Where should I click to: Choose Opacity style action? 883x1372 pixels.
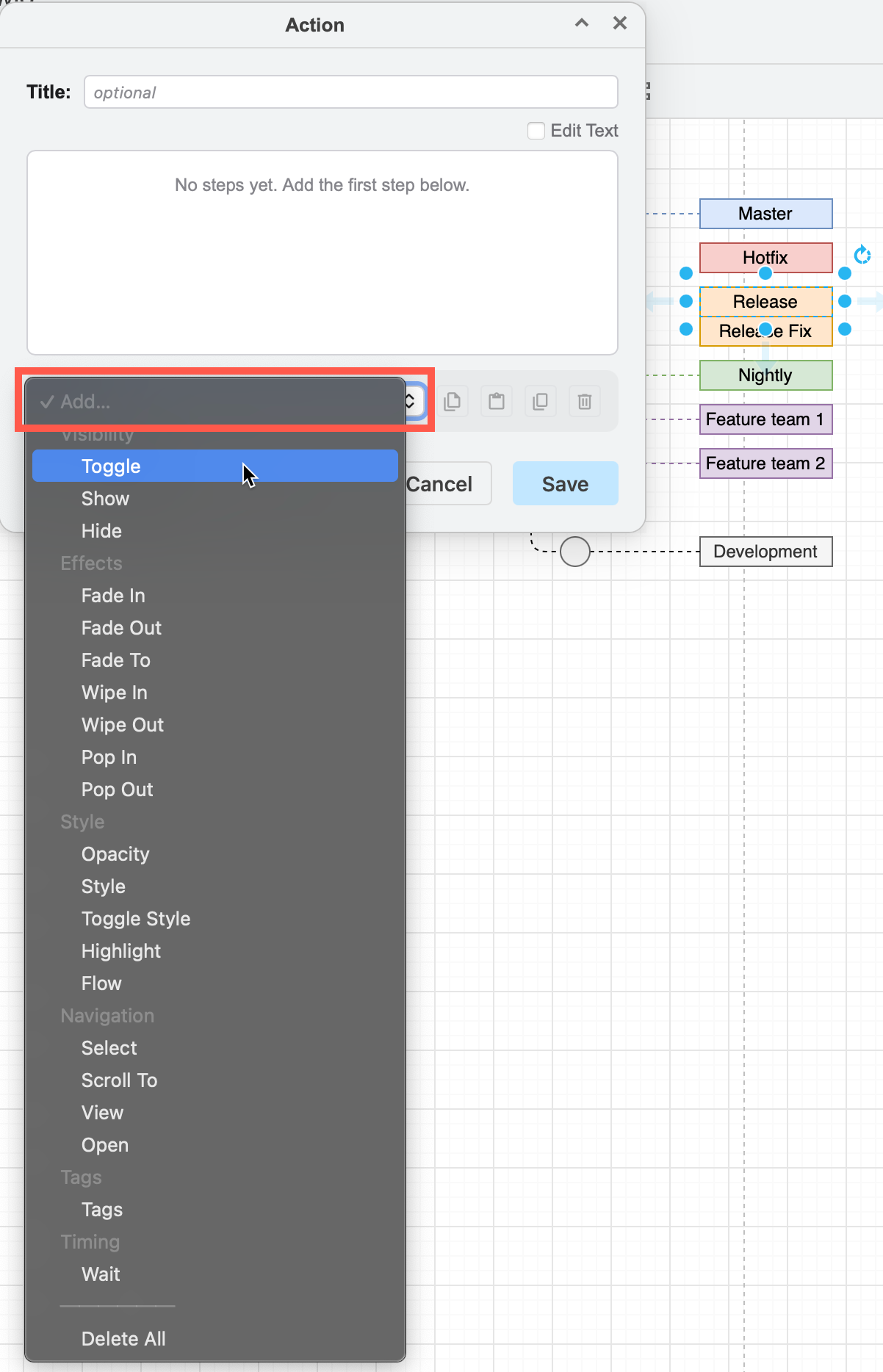[215, 853]
